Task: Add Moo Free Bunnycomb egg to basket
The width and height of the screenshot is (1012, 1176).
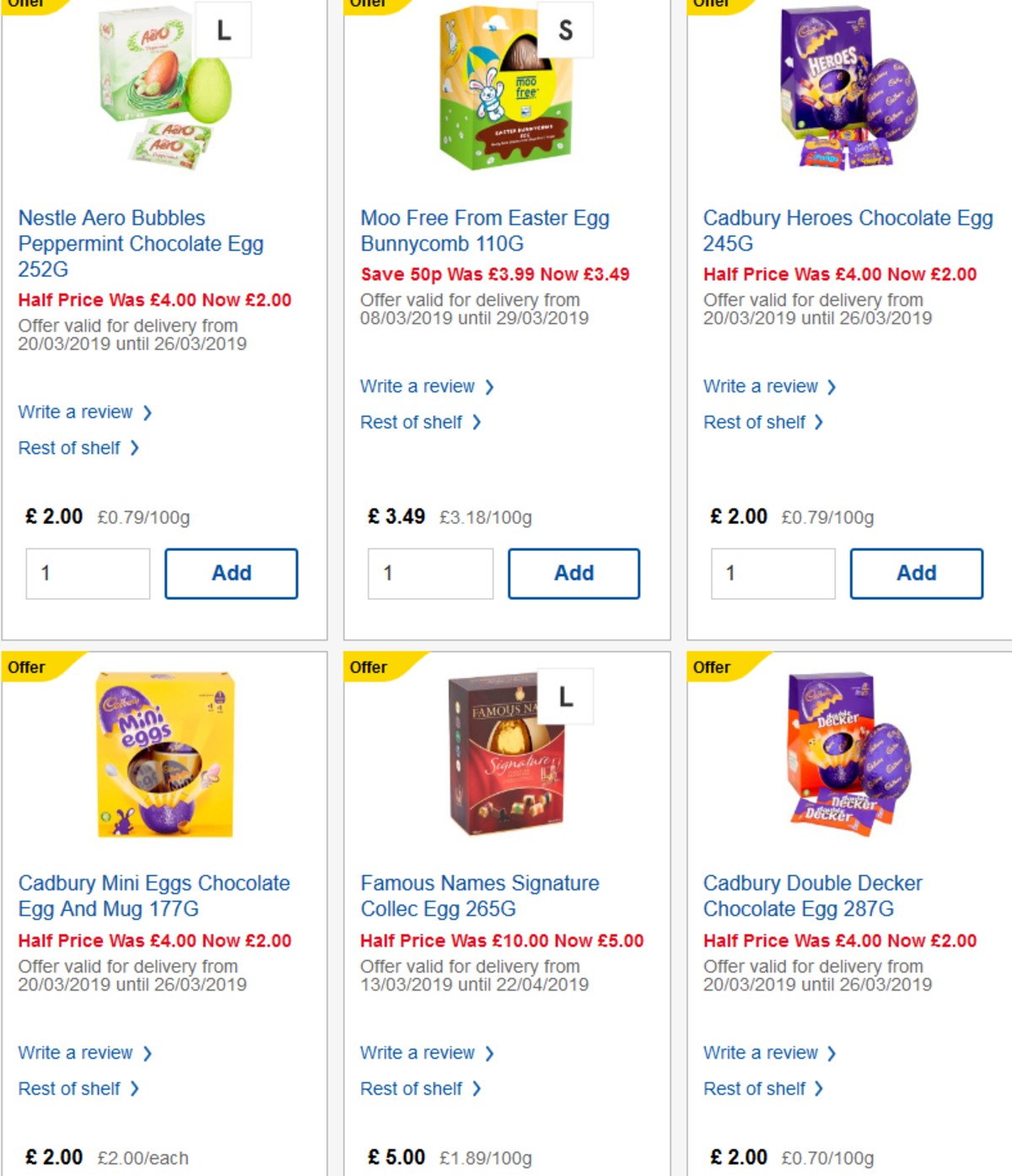Action: pos(573,573)
